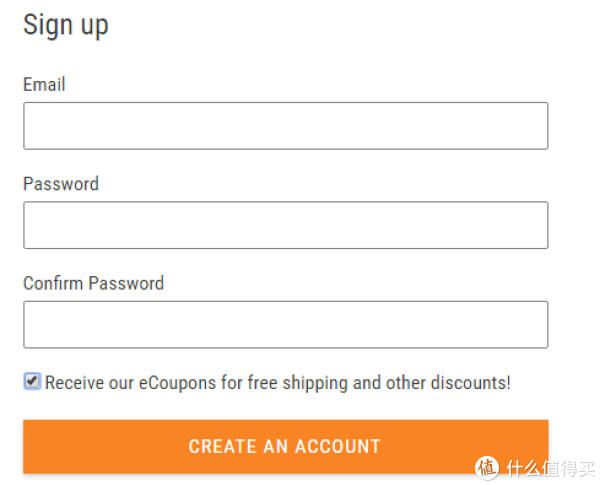Uncheck the eCoupons subscription checkbox
The width and height of the screenshot is (600, 486).
(32, 381)
